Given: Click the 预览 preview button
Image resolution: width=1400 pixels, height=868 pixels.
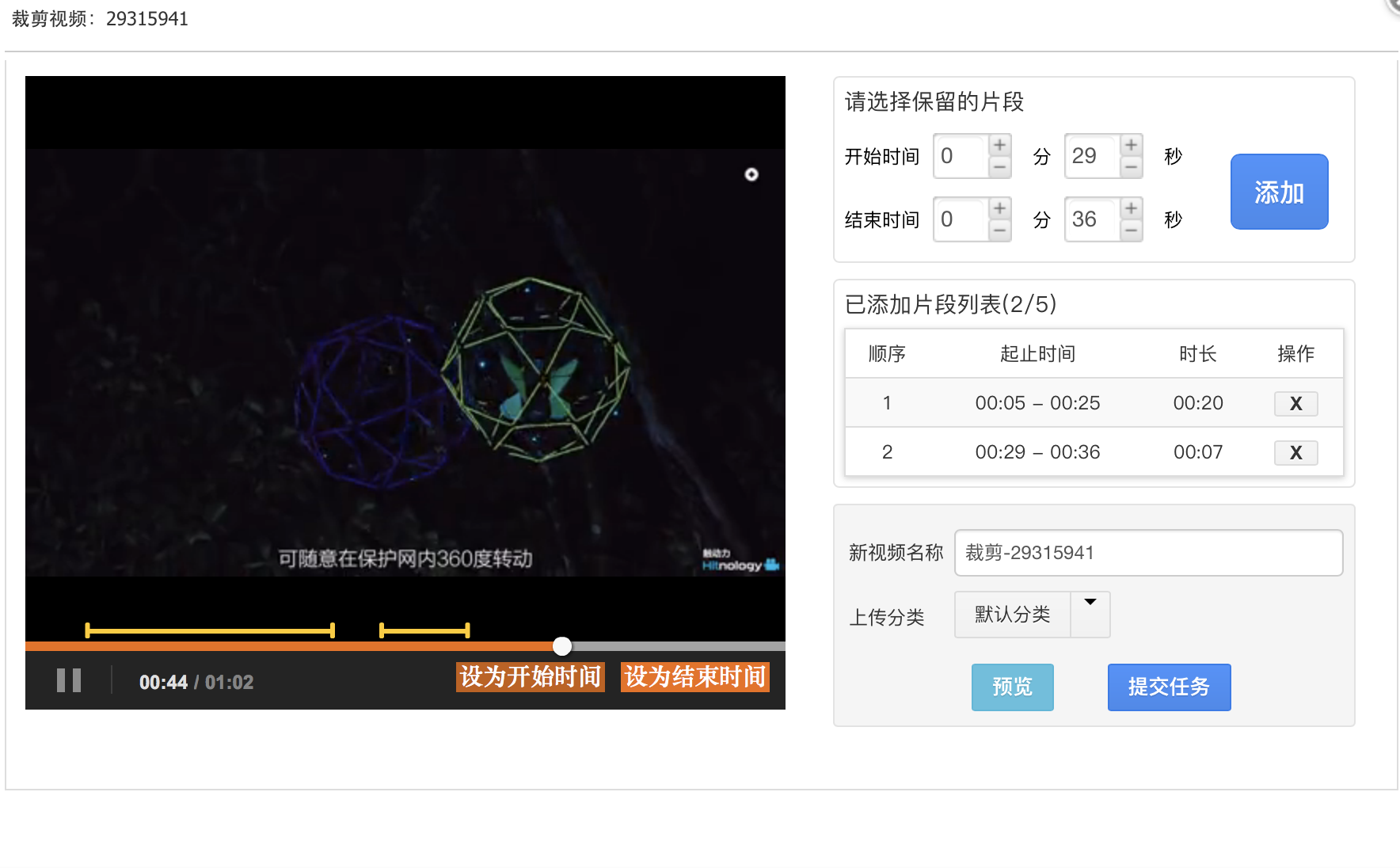Looking at the screenshot, I should (x=1012, y=687).
